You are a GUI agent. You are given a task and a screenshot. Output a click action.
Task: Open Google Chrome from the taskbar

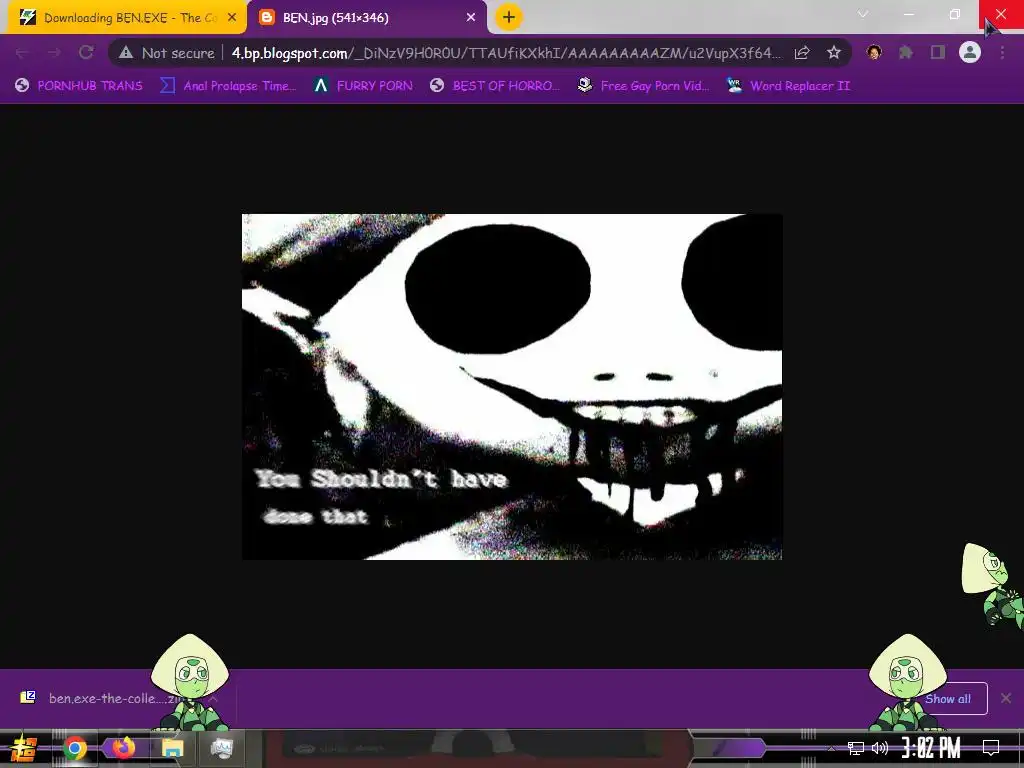74,748
